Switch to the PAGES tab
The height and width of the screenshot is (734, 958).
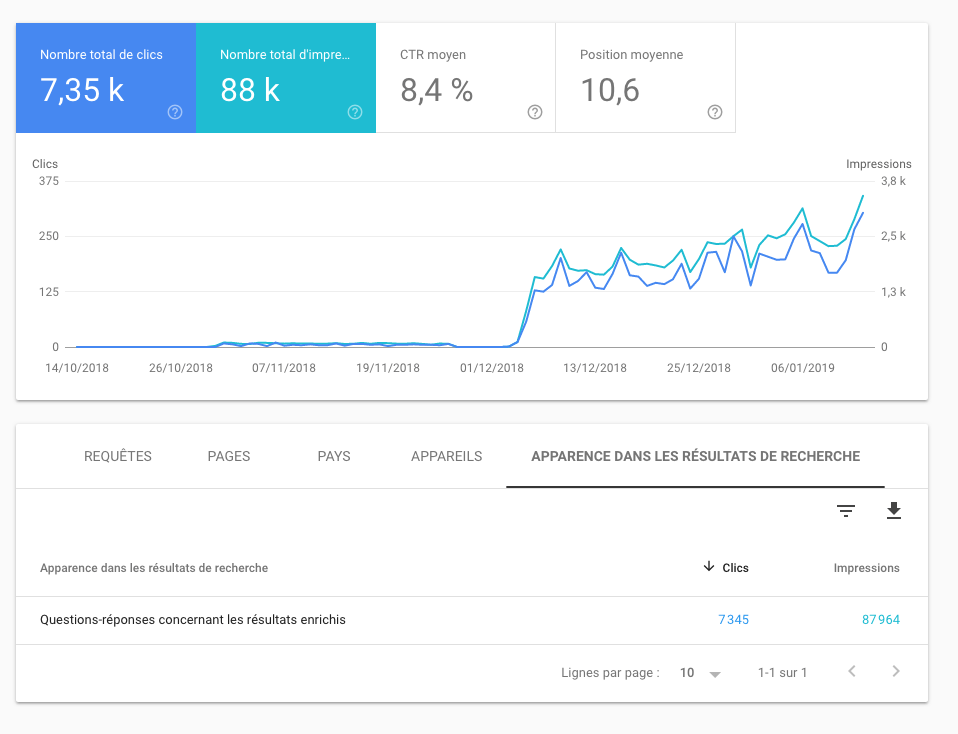(229, 457)
